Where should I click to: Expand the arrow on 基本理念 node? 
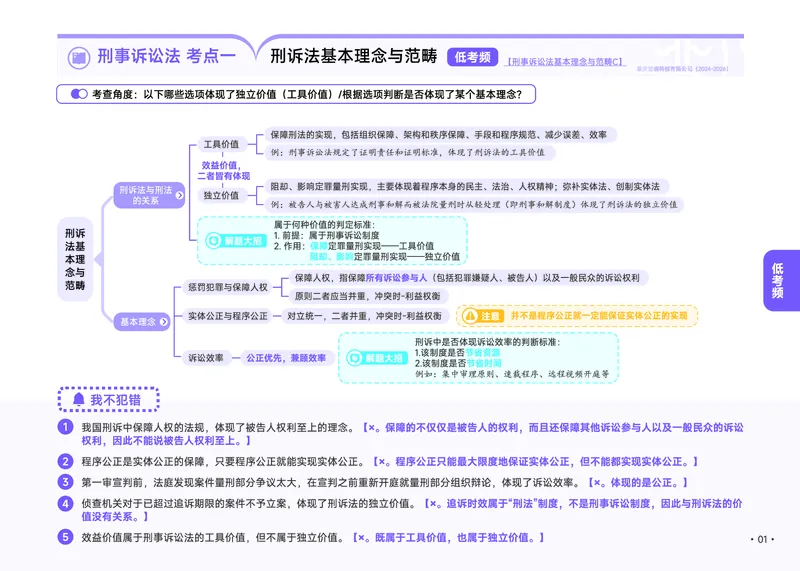point(163,321)
